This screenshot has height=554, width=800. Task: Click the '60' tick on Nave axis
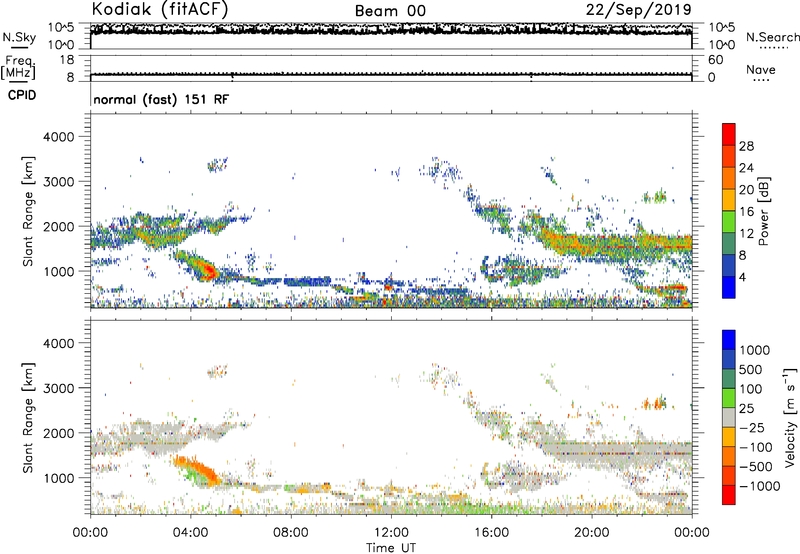click(x=715, y=60)
